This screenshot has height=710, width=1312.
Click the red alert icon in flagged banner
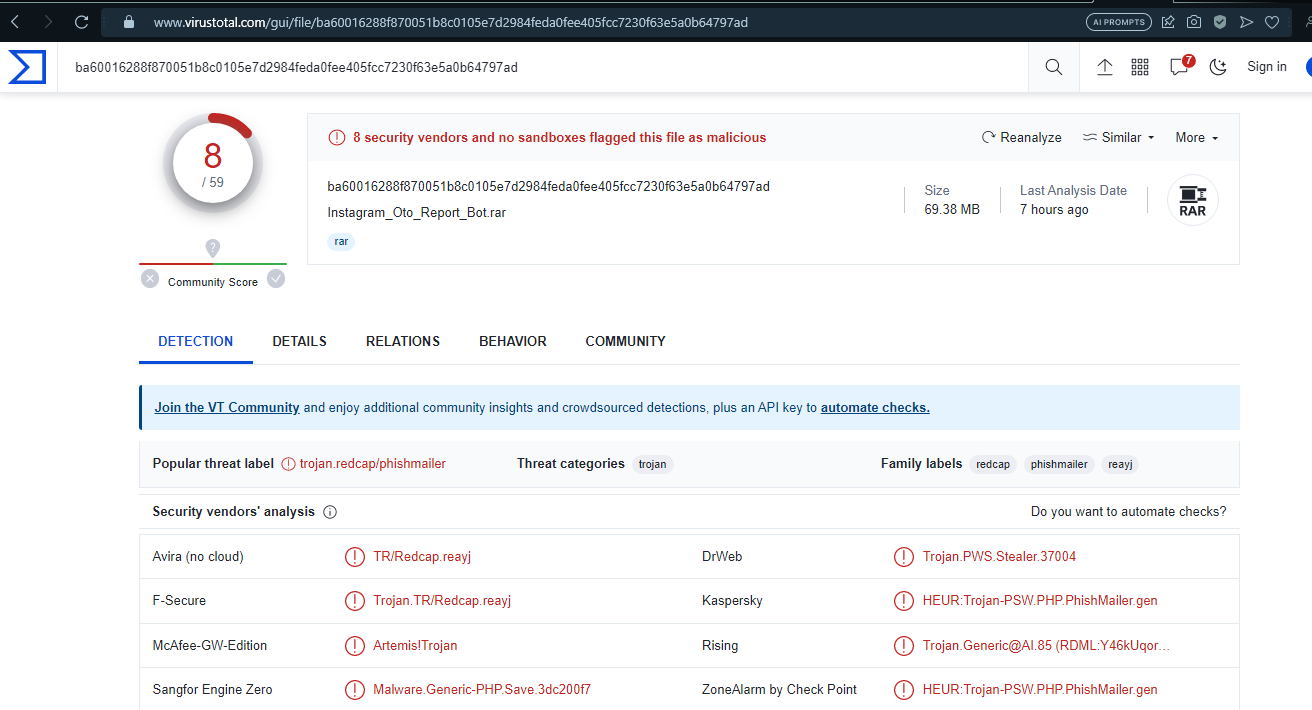tap(336, 138)
